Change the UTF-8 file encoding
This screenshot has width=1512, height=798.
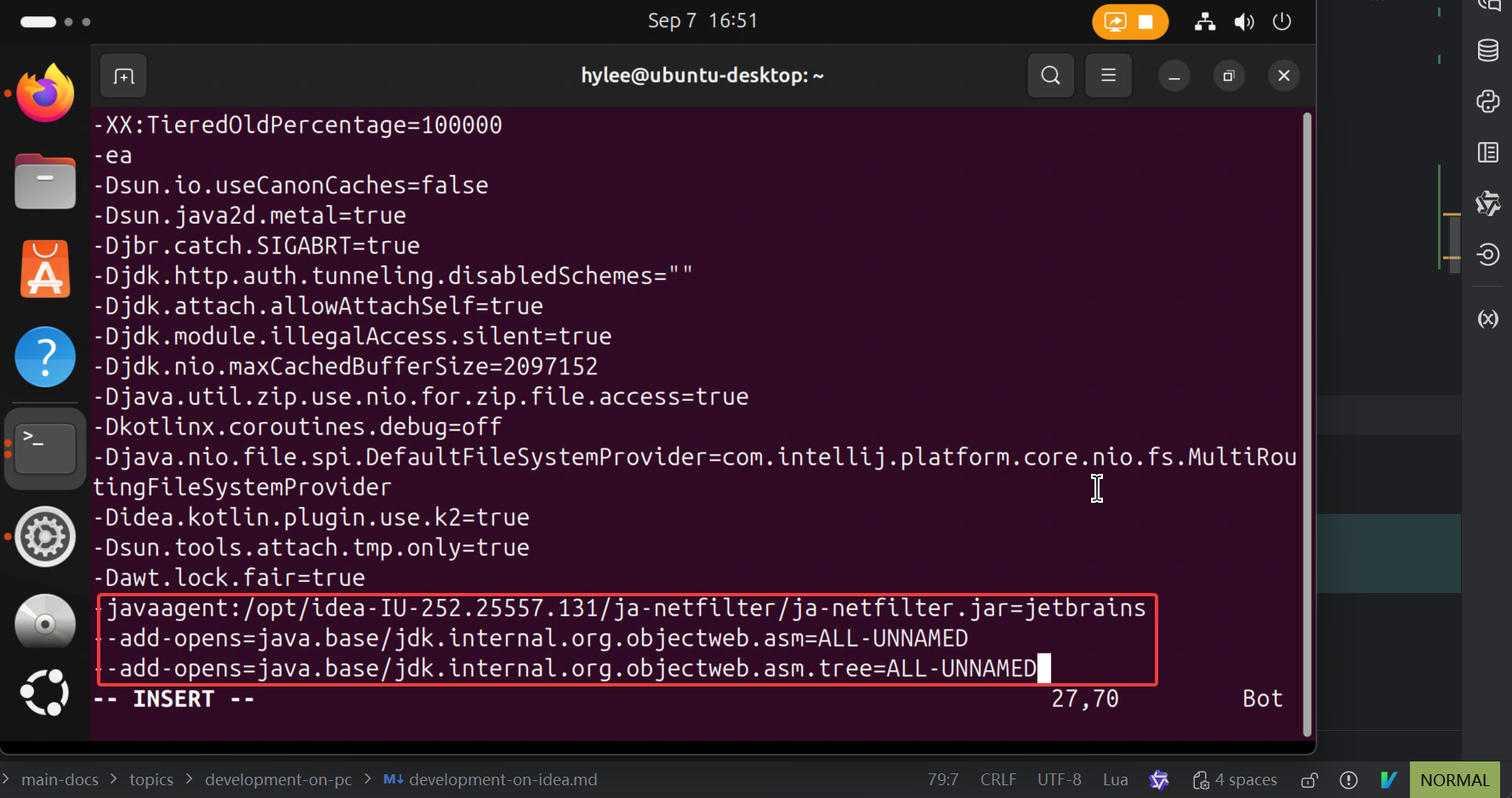pos(1059,780)
